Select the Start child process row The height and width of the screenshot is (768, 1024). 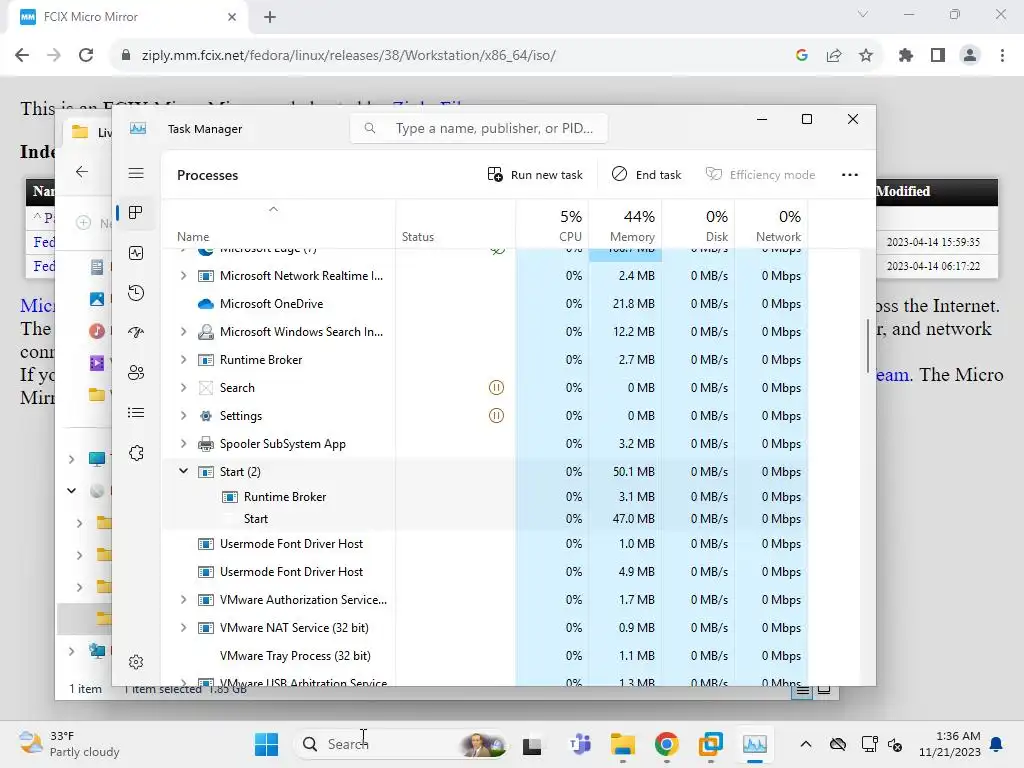485,519
